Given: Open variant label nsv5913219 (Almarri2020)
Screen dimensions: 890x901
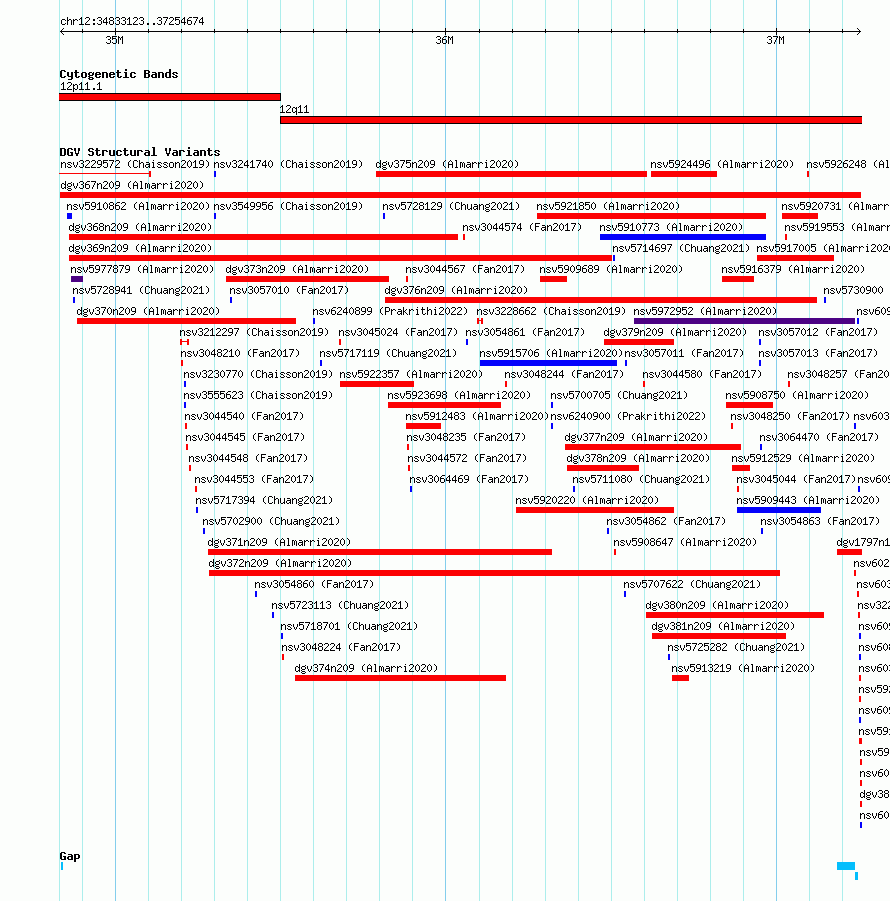Looking at the screenshot, I should (x=743, y=669).
